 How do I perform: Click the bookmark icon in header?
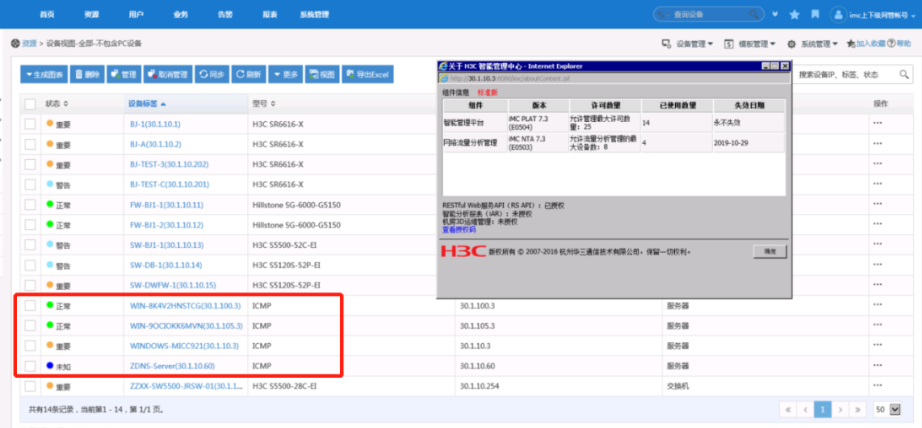coord(815,14)
